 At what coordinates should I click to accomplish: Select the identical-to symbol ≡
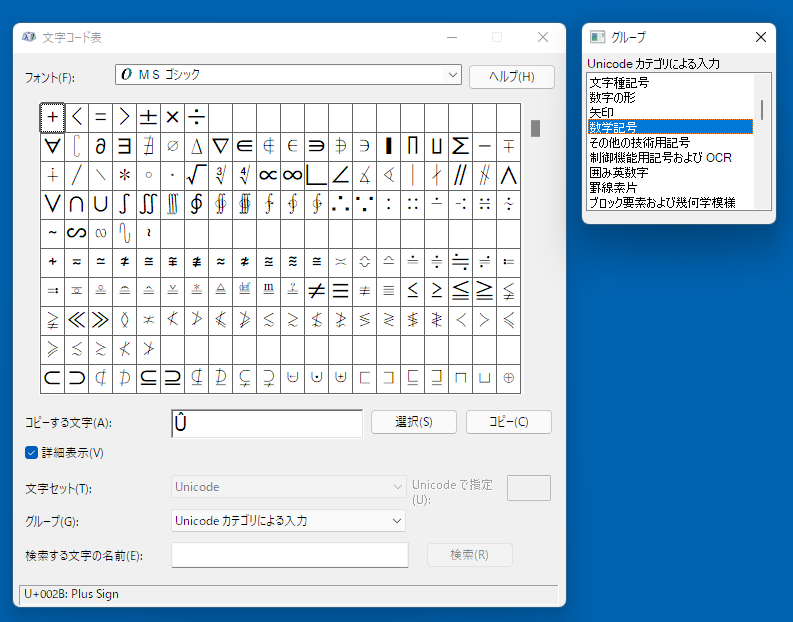click(340, 291)
